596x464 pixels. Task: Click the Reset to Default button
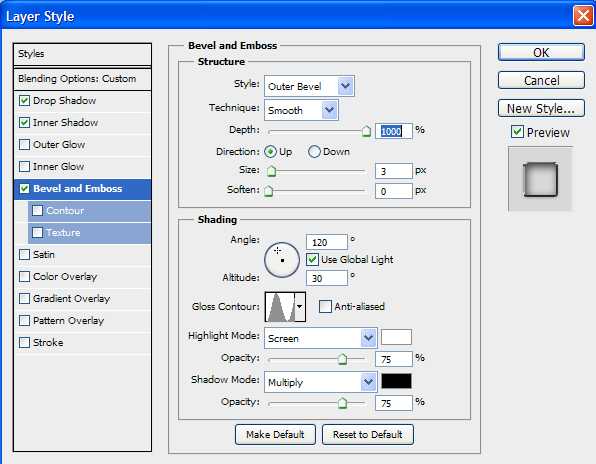coord(368,434)
